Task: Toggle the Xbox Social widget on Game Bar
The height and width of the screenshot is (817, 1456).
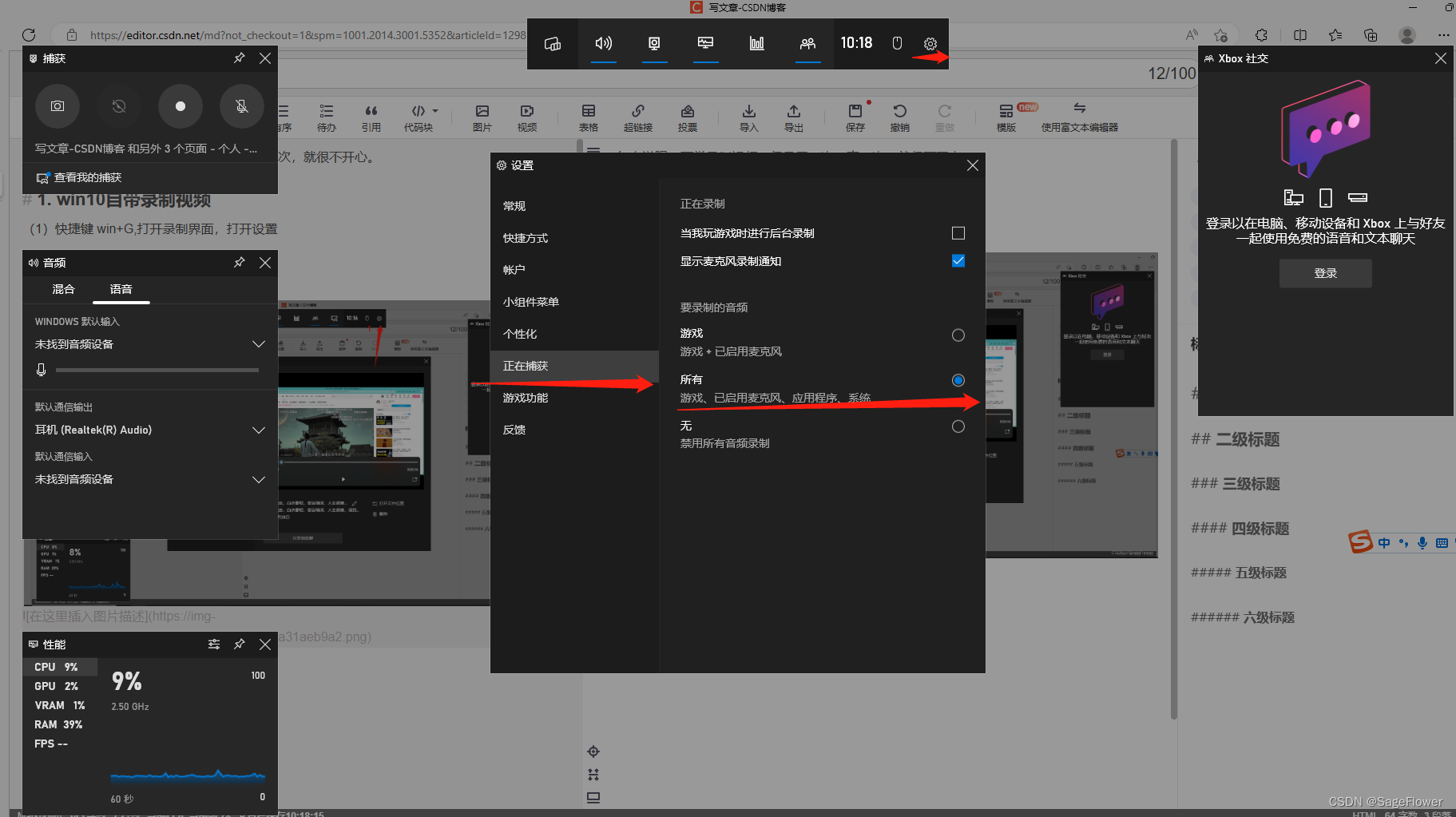Action: coord(807,43)
